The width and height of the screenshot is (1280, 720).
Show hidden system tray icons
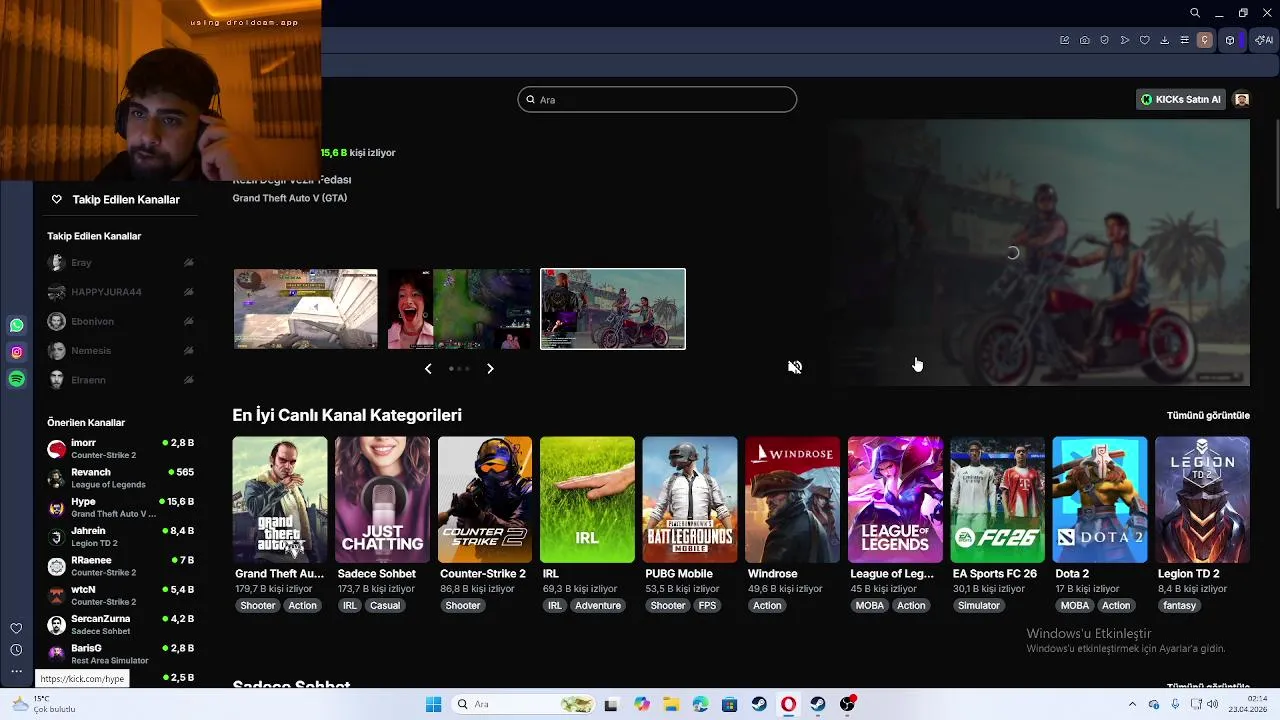coord(1132,704)
